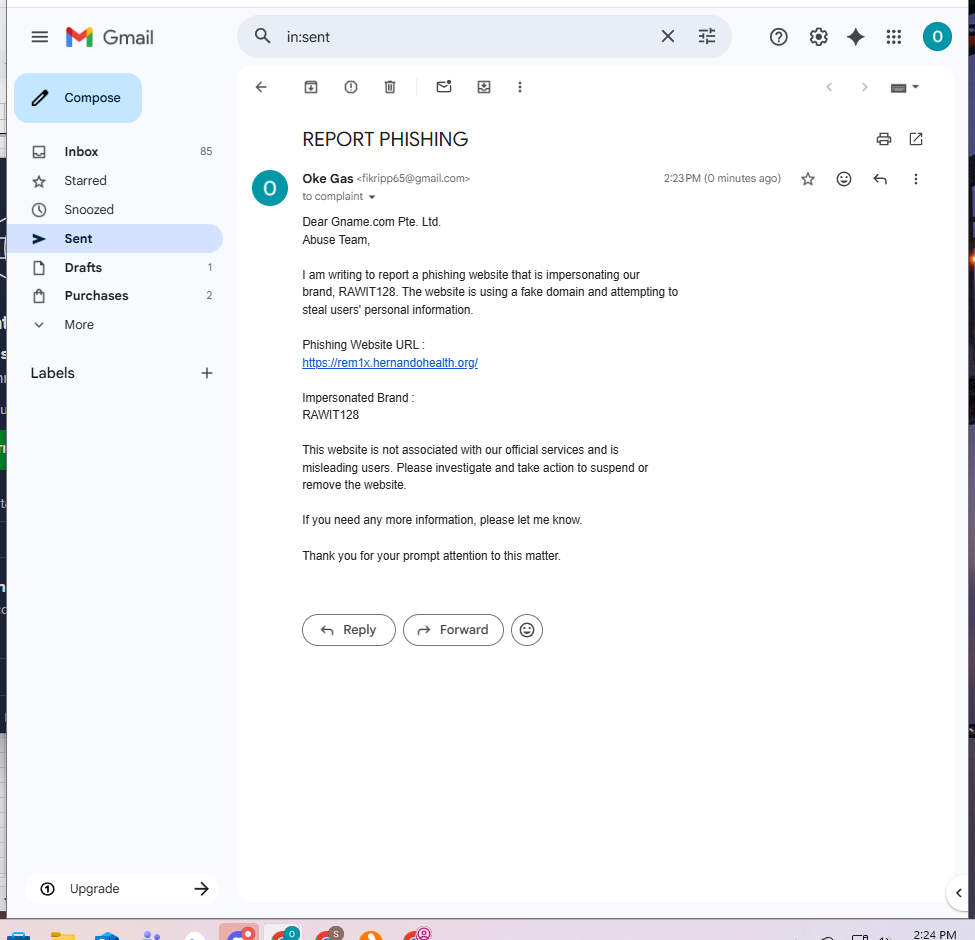Viewport: 975px width, 940px height.
Task: Click the Labels heading
Action: pos(53,373)
